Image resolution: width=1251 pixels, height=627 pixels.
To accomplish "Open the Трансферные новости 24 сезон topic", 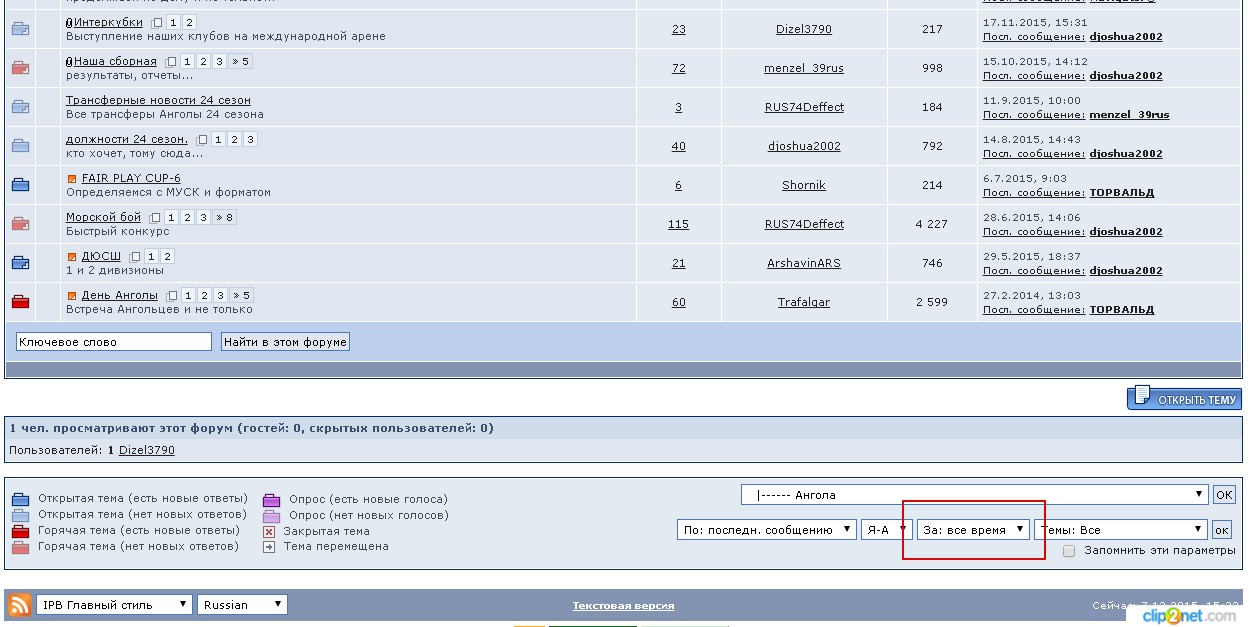I will (158, 100).
